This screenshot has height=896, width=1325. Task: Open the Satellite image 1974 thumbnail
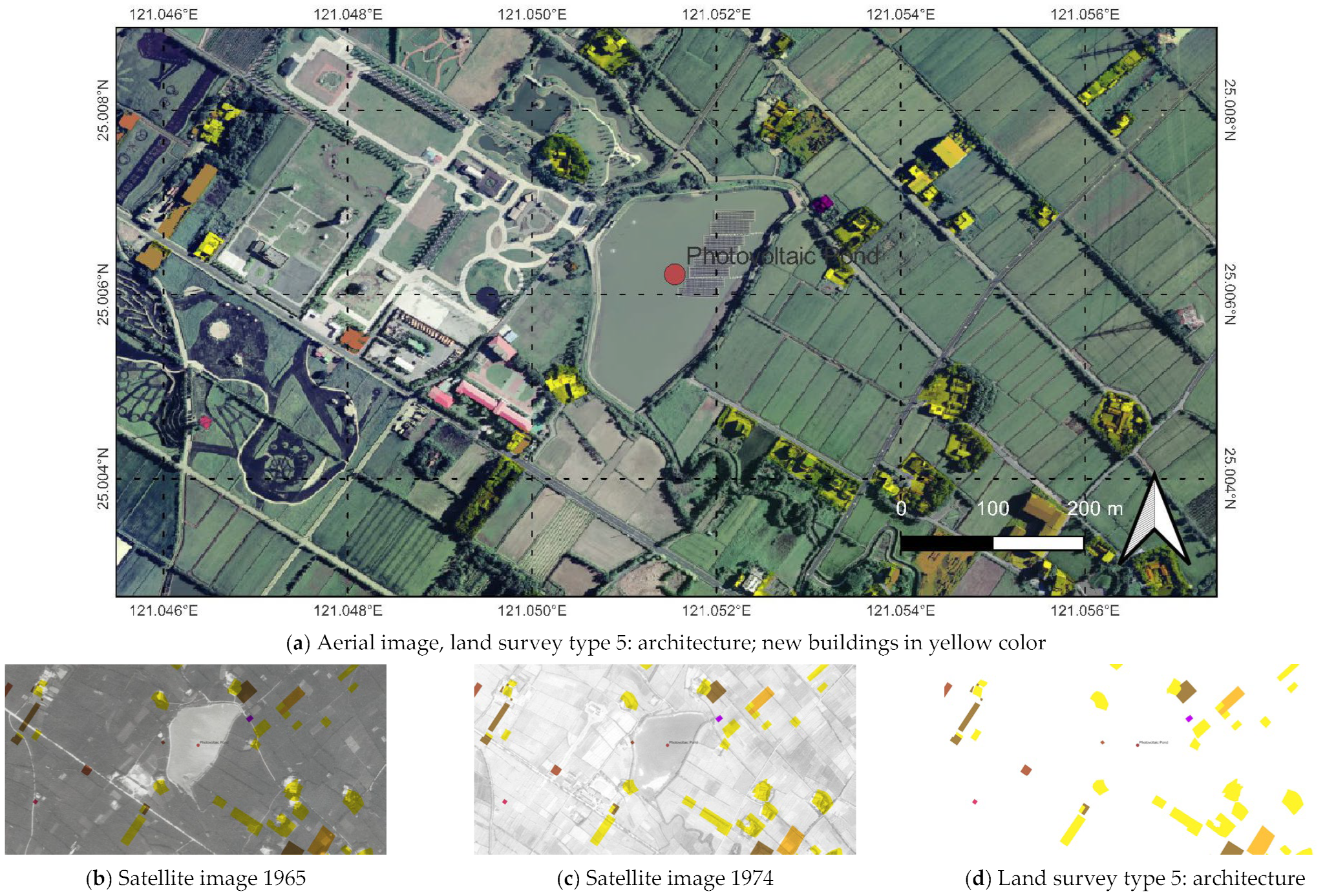click(664, 759)
